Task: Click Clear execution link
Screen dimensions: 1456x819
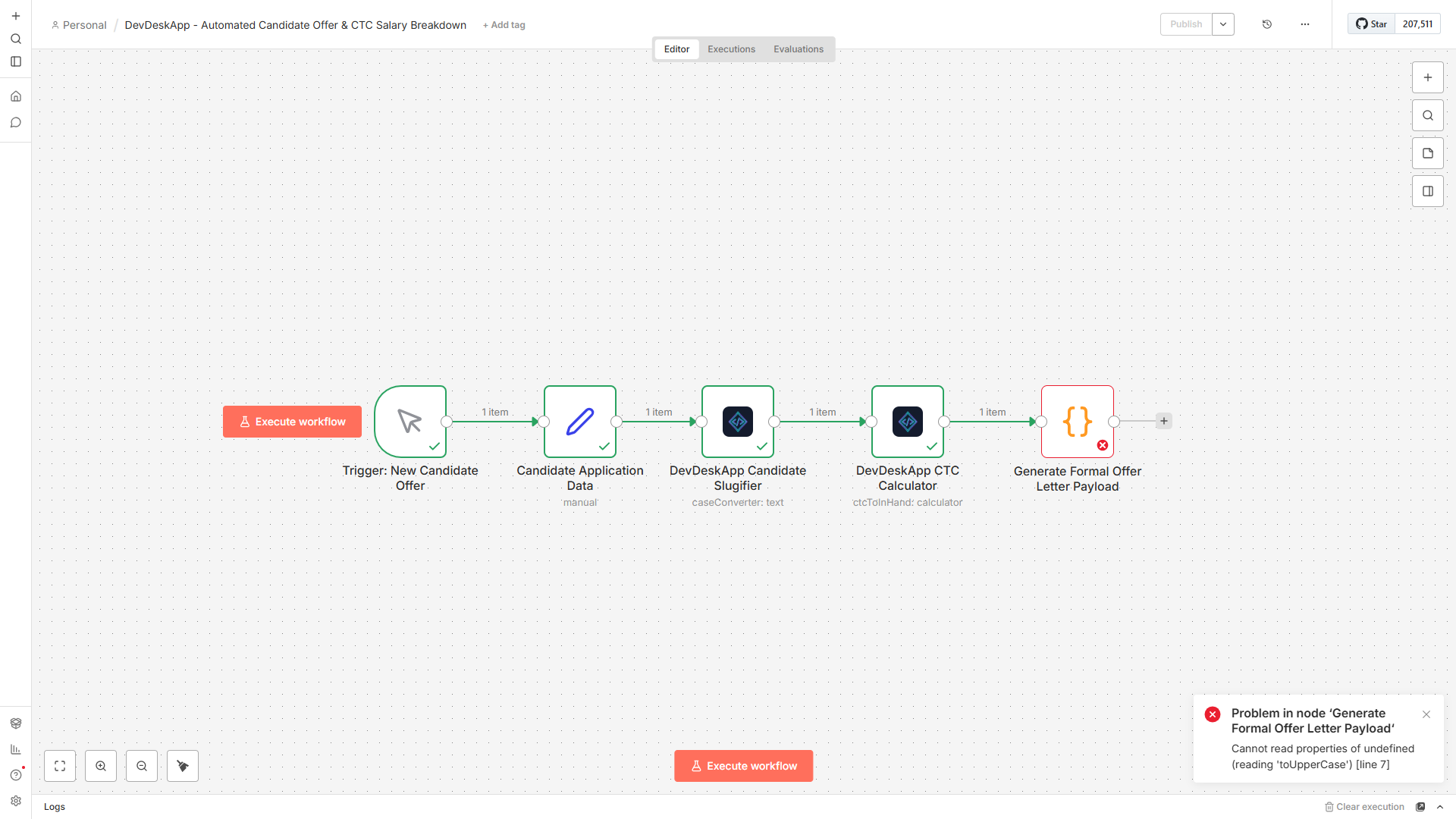Action: tap(1365, 807)
